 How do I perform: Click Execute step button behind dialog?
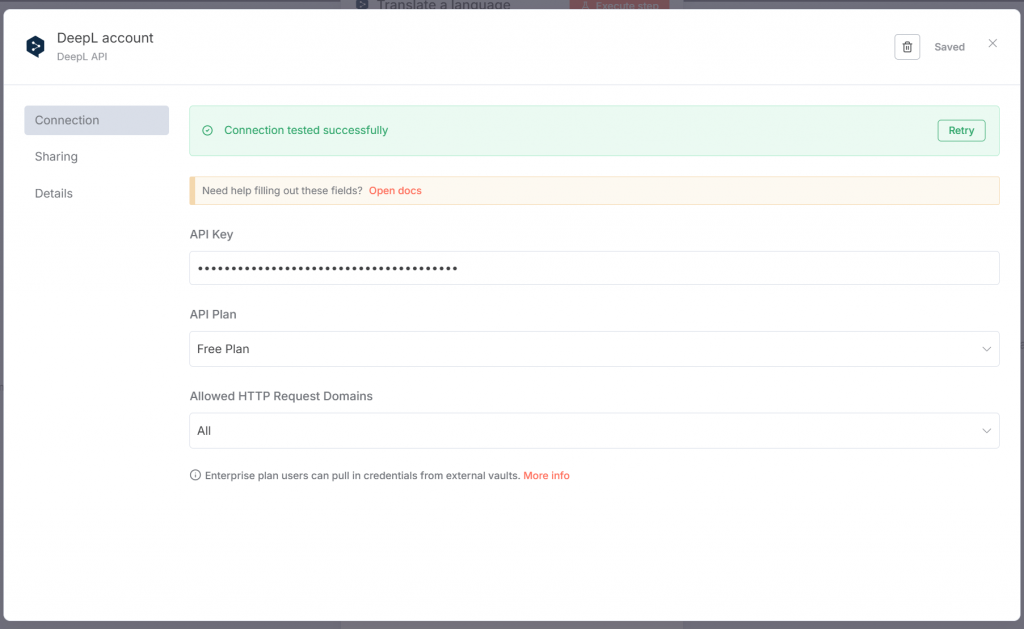click(x=619, y=5)
